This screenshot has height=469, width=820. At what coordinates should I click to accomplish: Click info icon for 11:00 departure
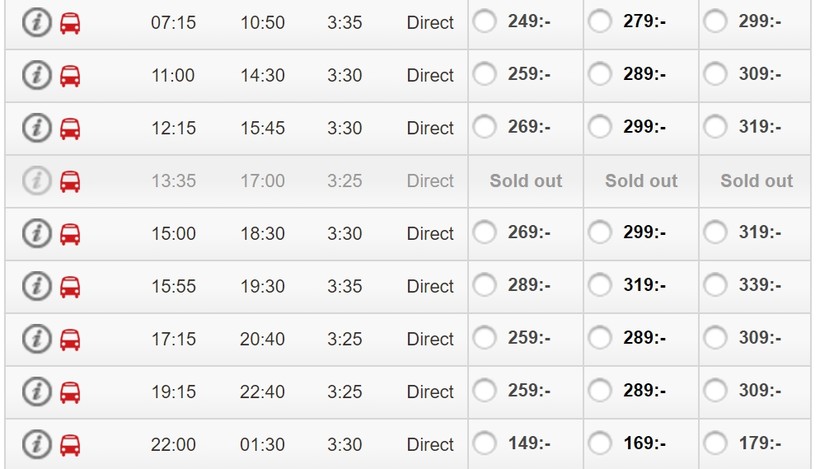pyautogui.click(x=36, y=75)
